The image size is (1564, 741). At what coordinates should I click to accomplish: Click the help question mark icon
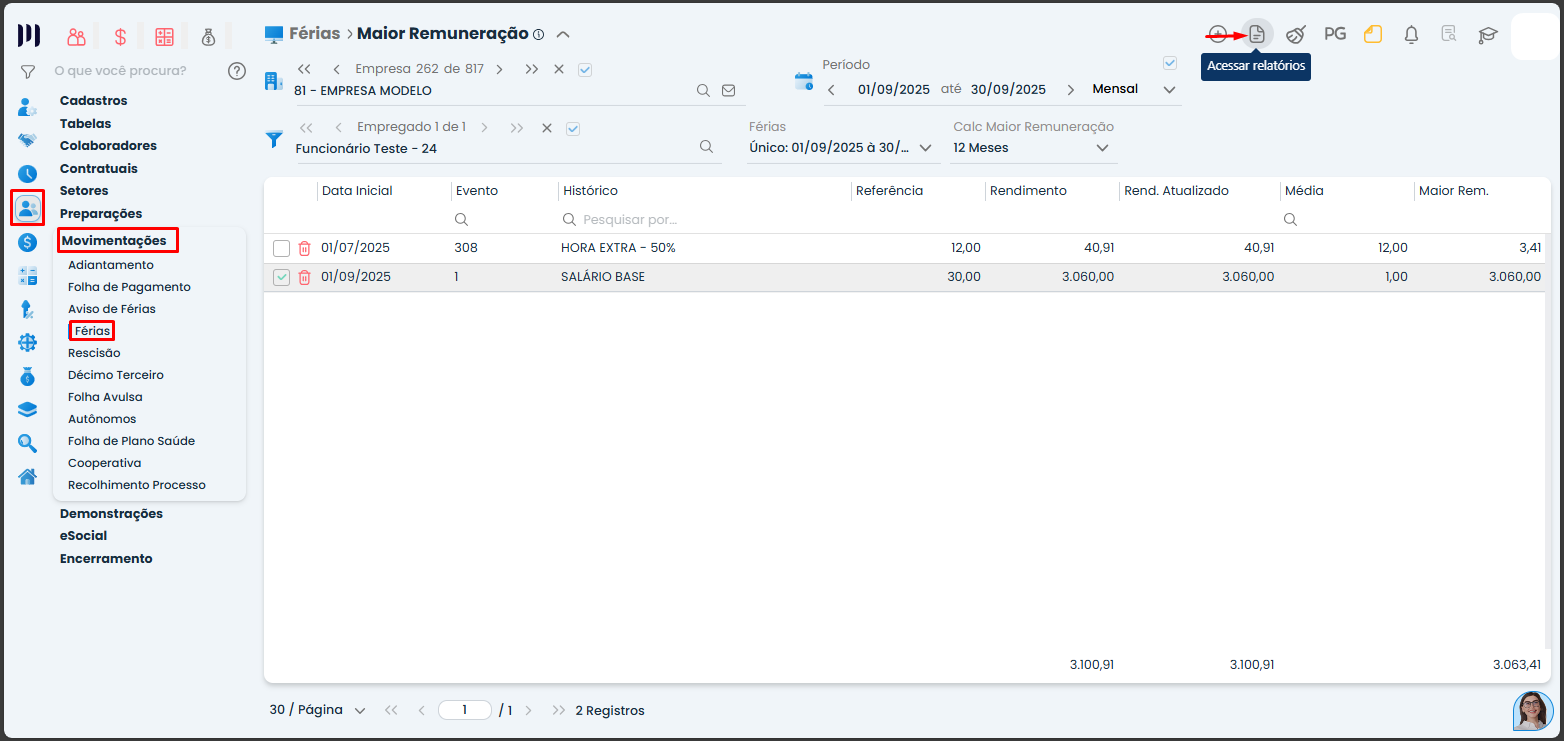[237, 71]
